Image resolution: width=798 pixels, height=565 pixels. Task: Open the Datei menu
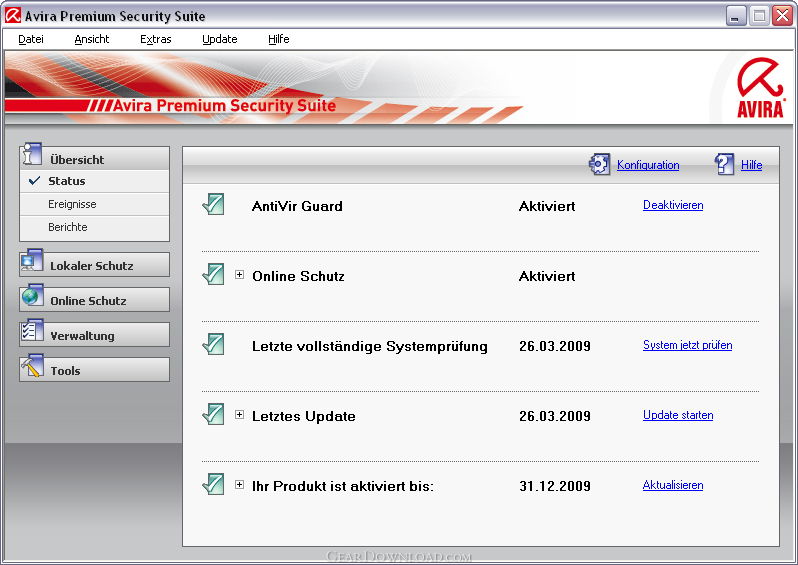[31, 39]
